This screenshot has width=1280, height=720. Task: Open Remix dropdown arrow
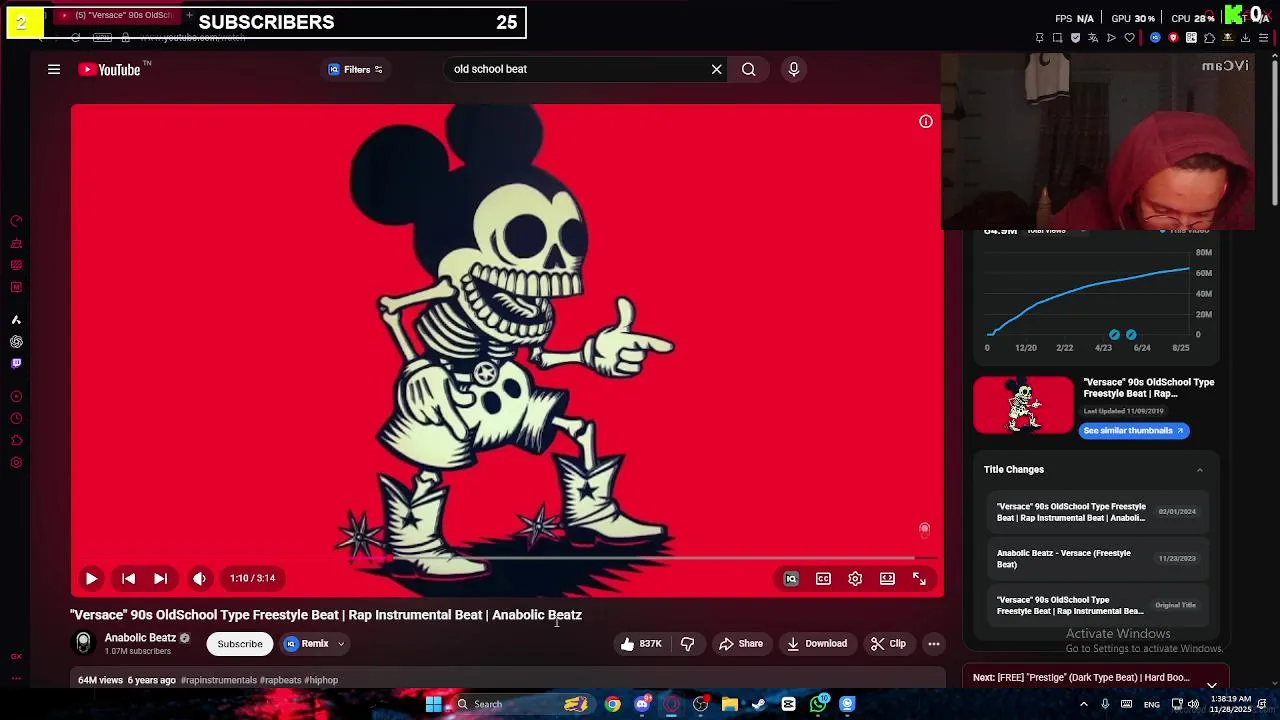pos(341,644)
